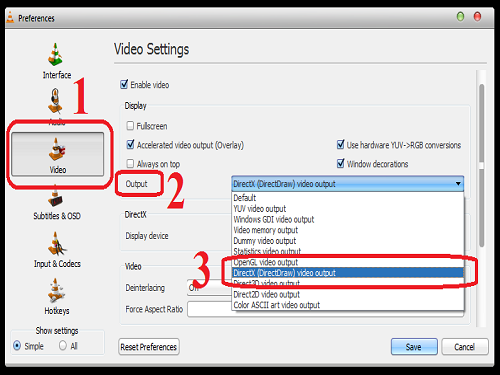Open the Input & Codecs category icon

click(56, 244)
